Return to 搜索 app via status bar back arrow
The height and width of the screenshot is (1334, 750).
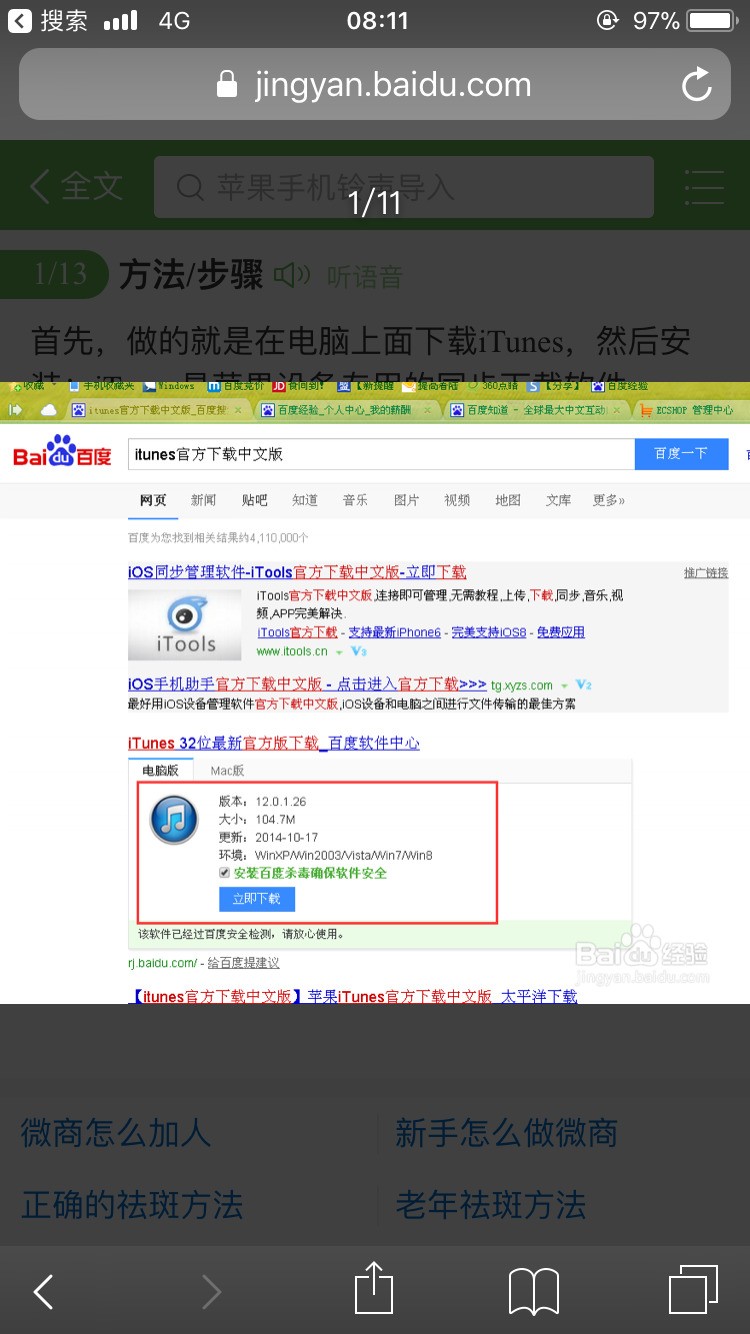tap(19, 20)
